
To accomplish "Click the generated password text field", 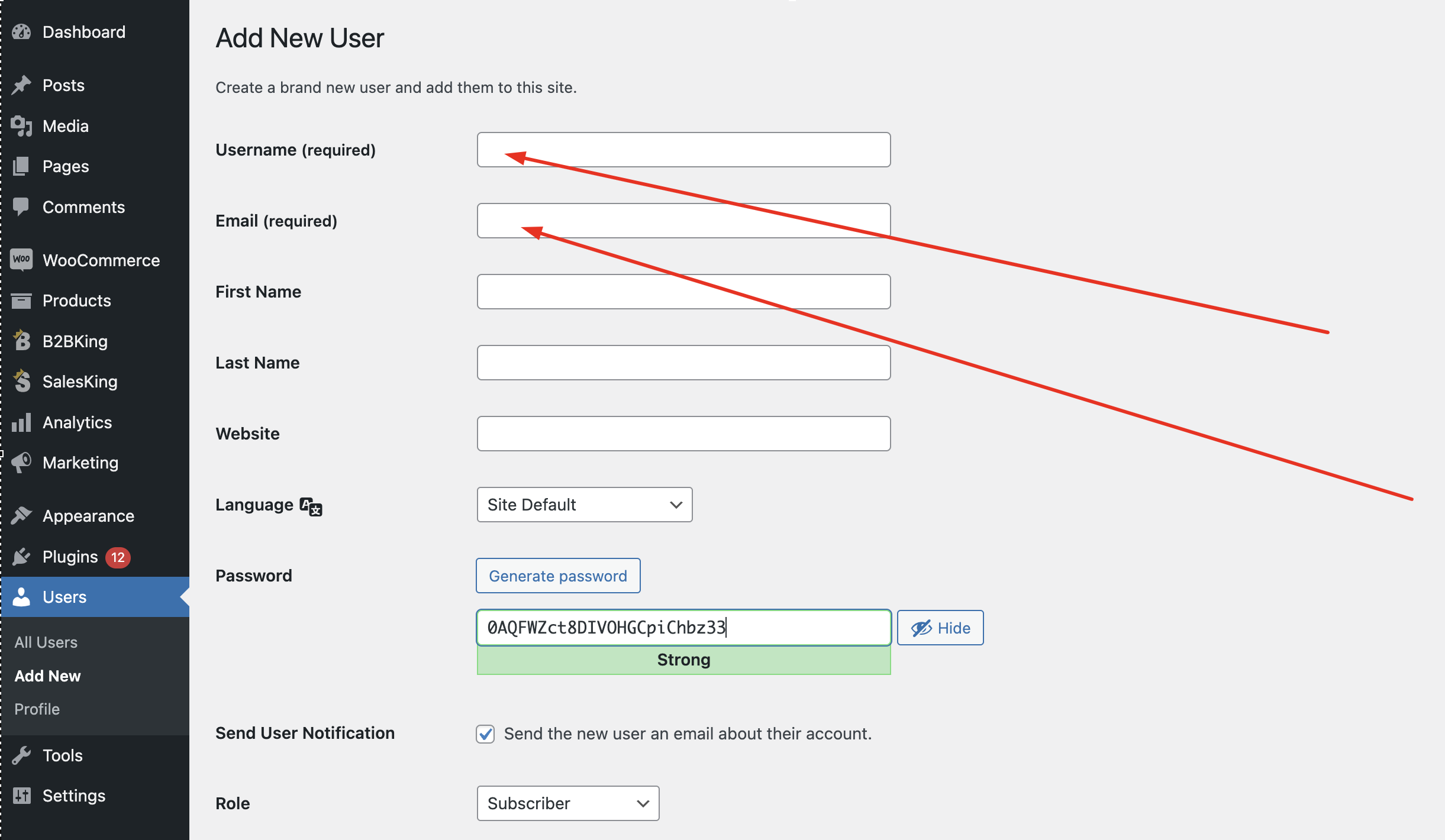I will [683, 628].
